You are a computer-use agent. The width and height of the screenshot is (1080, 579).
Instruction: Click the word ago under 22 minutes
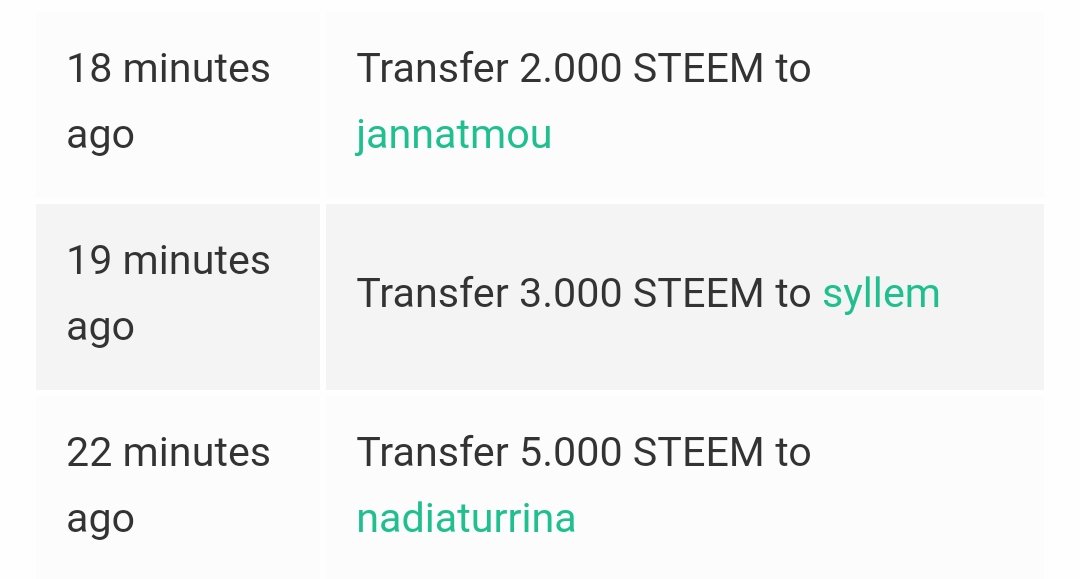(x=101, y=521)
